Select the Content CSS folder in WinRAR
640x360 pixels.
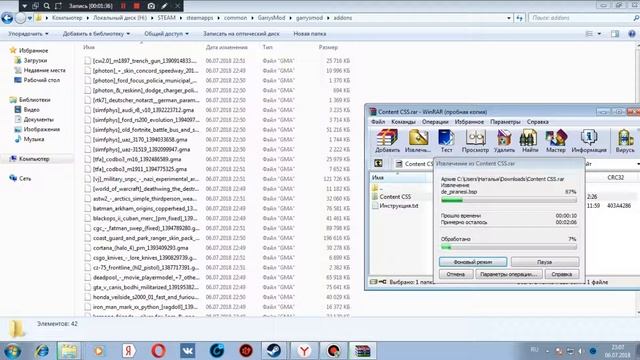(x=395, y=197)
